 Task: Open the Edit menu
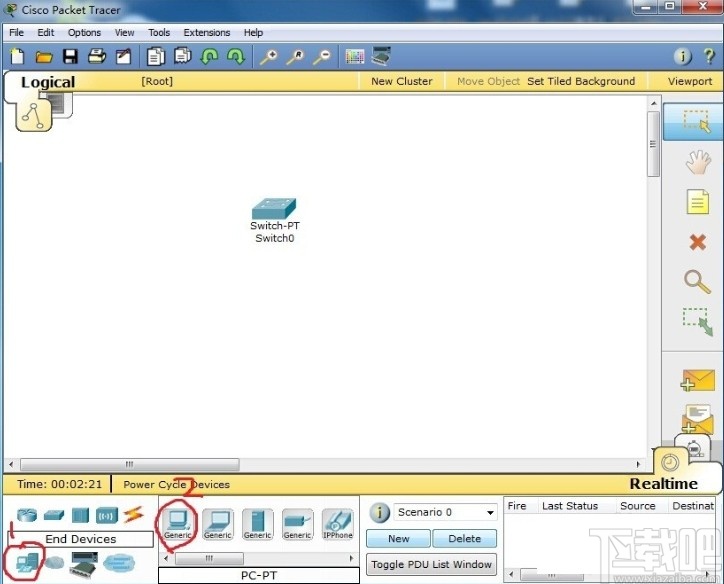point(45,33)
